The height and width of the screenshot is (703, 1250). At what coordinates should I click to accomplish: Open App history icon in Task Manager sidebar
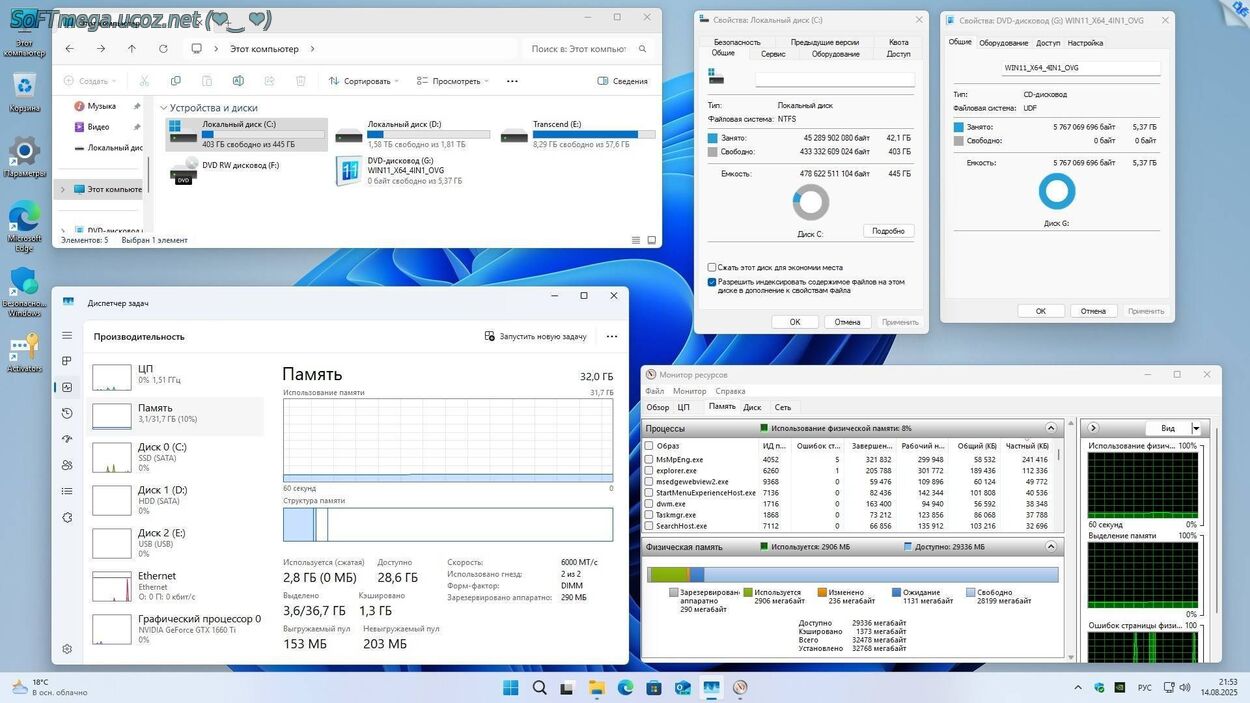tap(67, 413)
